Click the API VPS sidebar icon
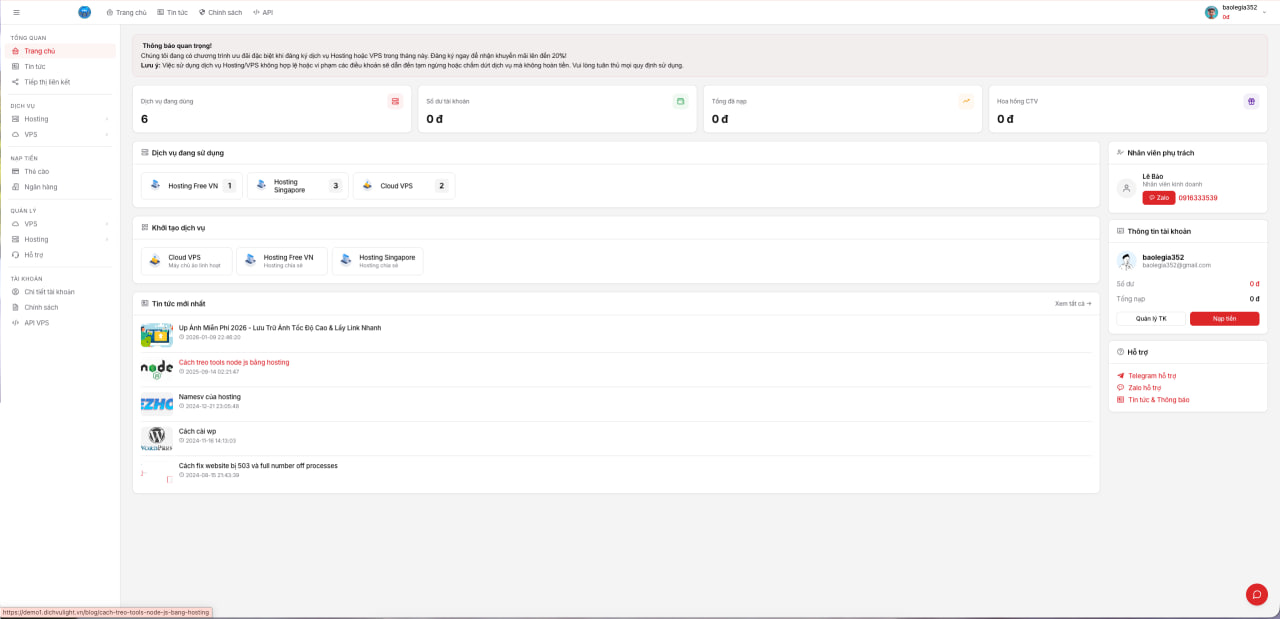Viewport: 1280px width, 619px height. tap(14, 322)
